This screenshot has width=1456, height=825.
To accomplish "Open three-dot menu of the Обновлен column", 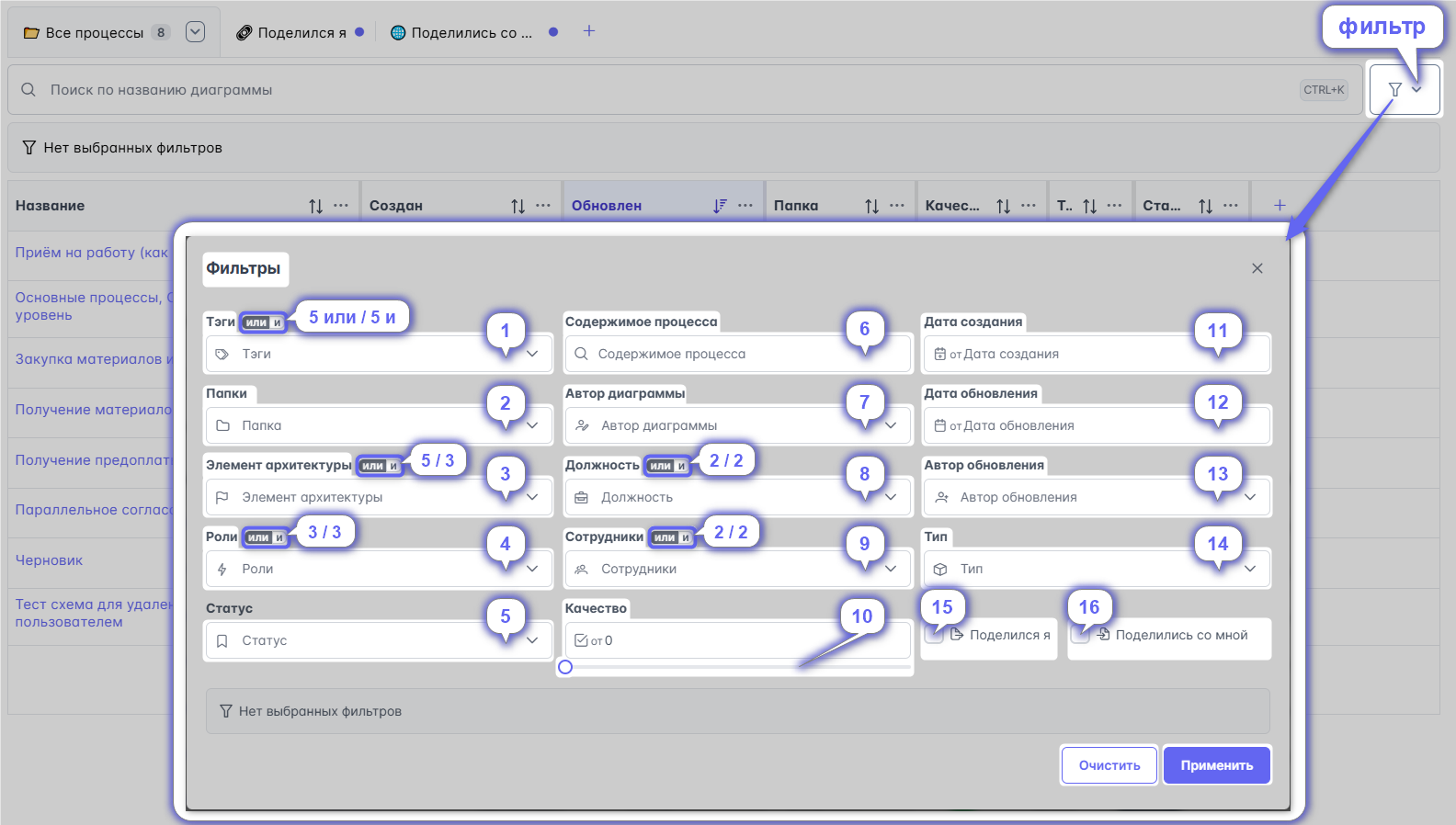I will tap(745, 206).
